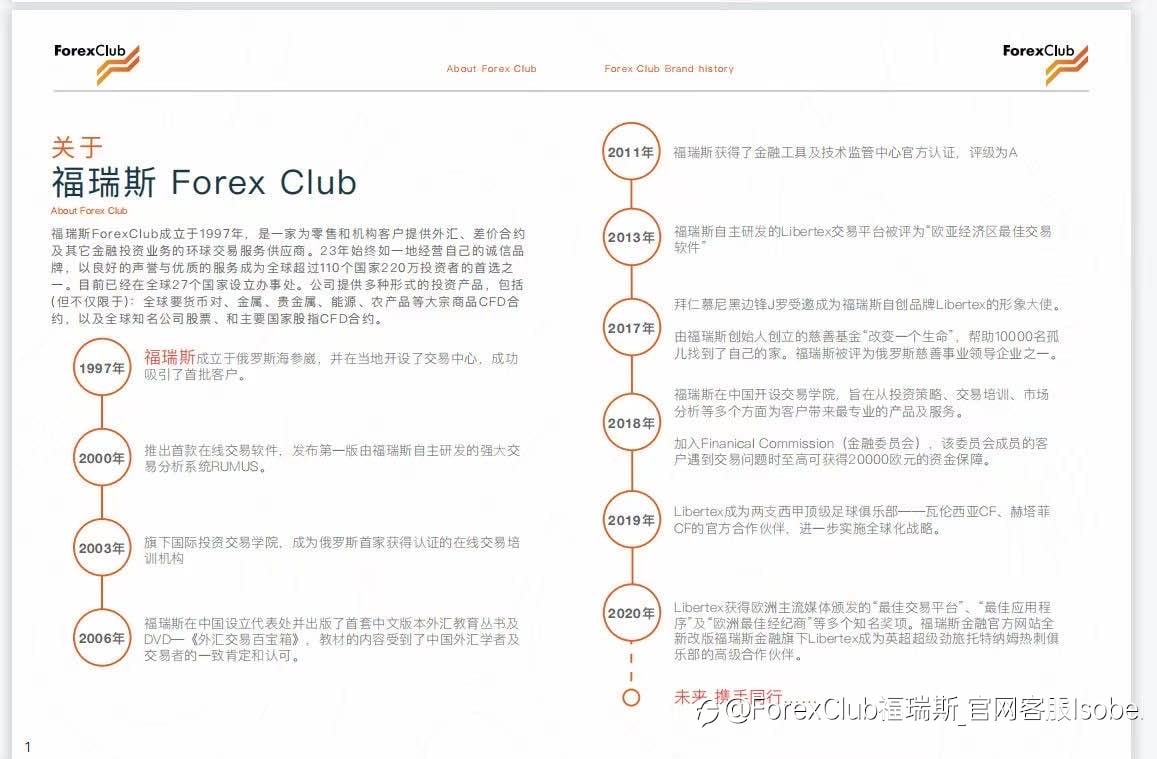Click the right ForexClub logo

pyautogui.click(x=1045, y=63)
